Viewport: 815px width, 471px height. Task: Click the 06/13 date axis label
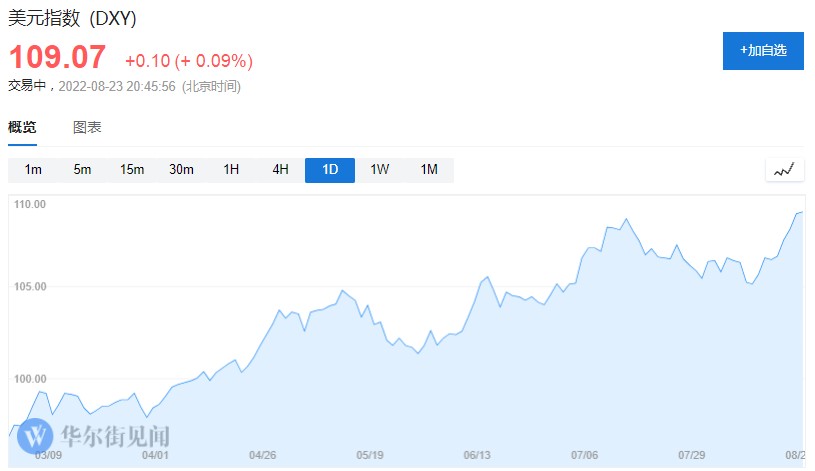[x=476, y=455]
